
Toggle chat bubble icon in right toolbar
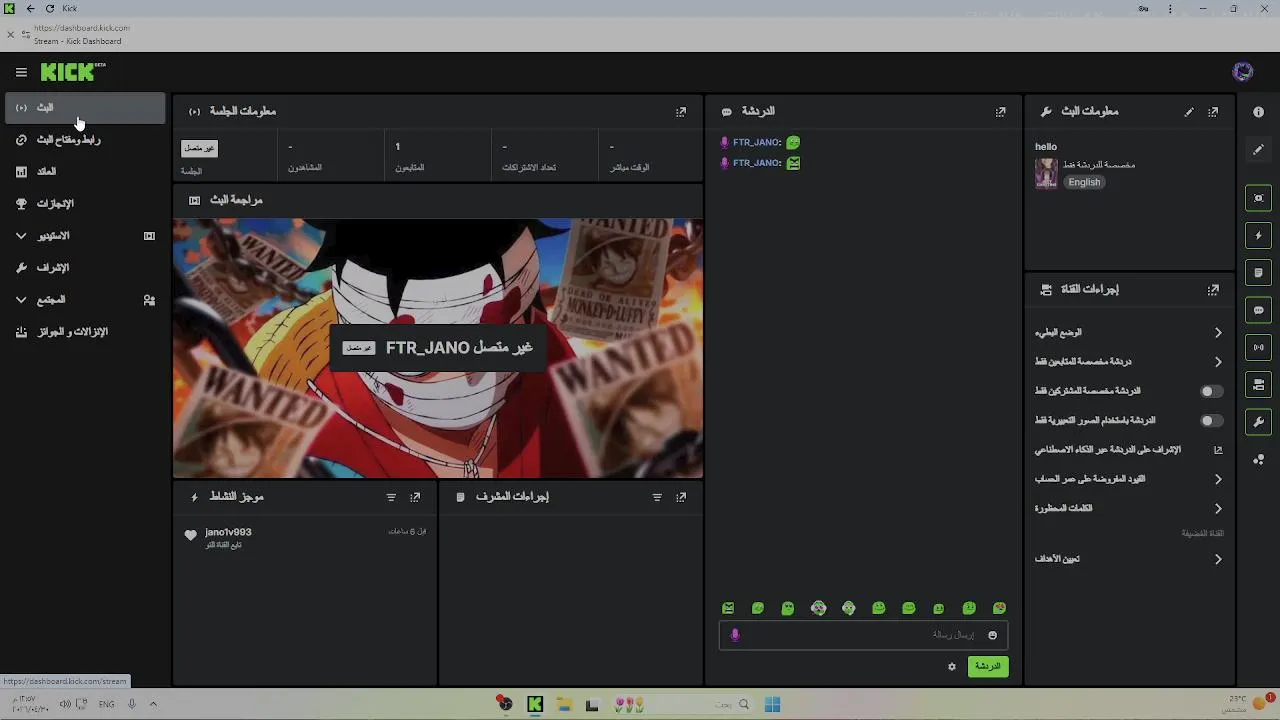coord(1259,310)
